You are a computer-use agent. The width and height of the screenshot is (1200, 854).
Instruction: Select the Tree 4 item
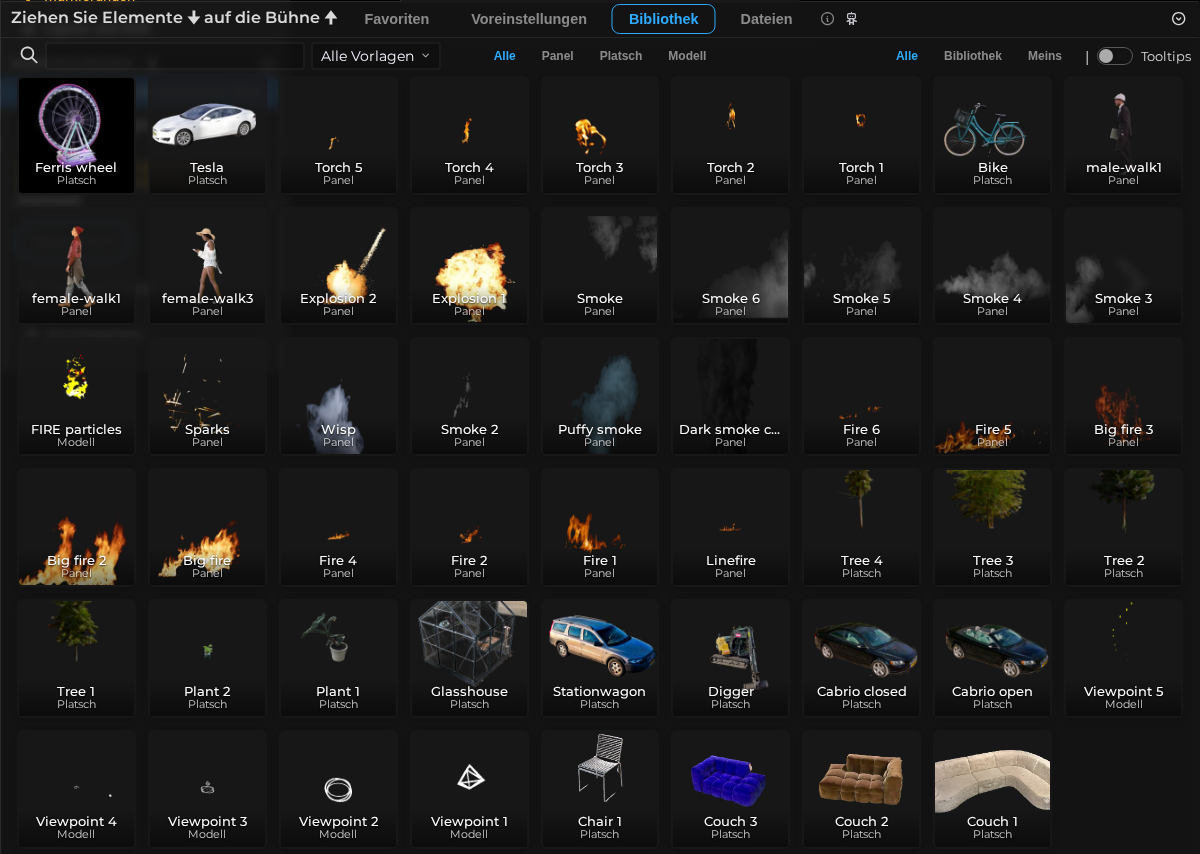pyautogui.click(x=861, y=528)
